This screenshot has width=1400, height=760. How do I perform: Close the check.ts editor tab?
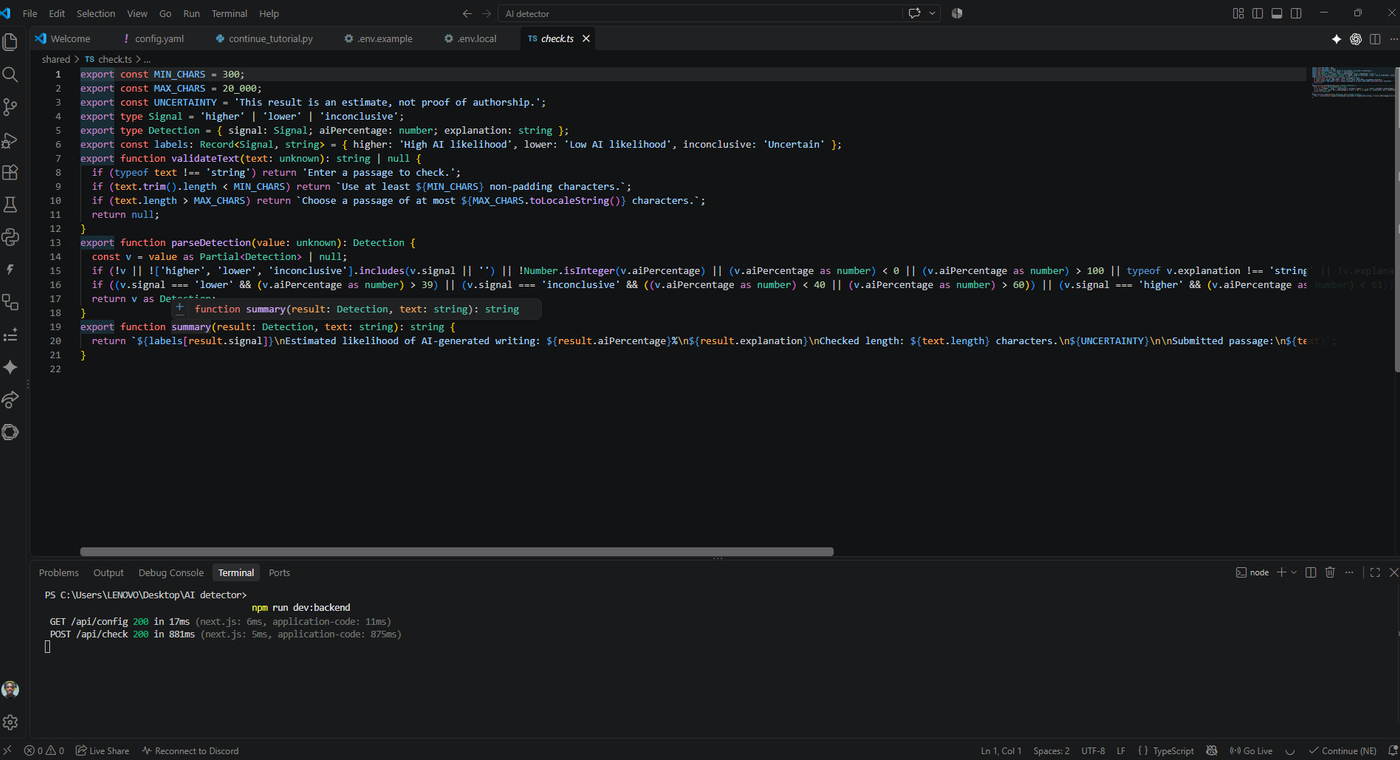click(586, 39)
